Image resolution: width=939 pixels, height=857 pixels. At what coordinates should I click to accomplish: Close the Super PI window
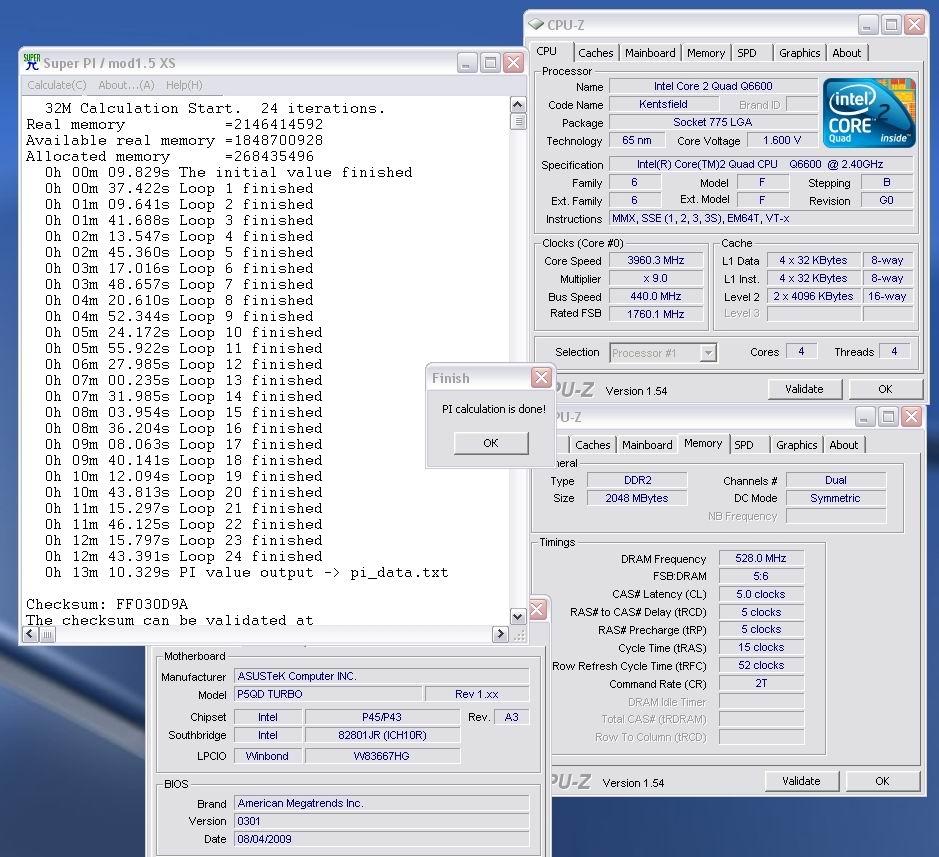(x=513, y=62)
